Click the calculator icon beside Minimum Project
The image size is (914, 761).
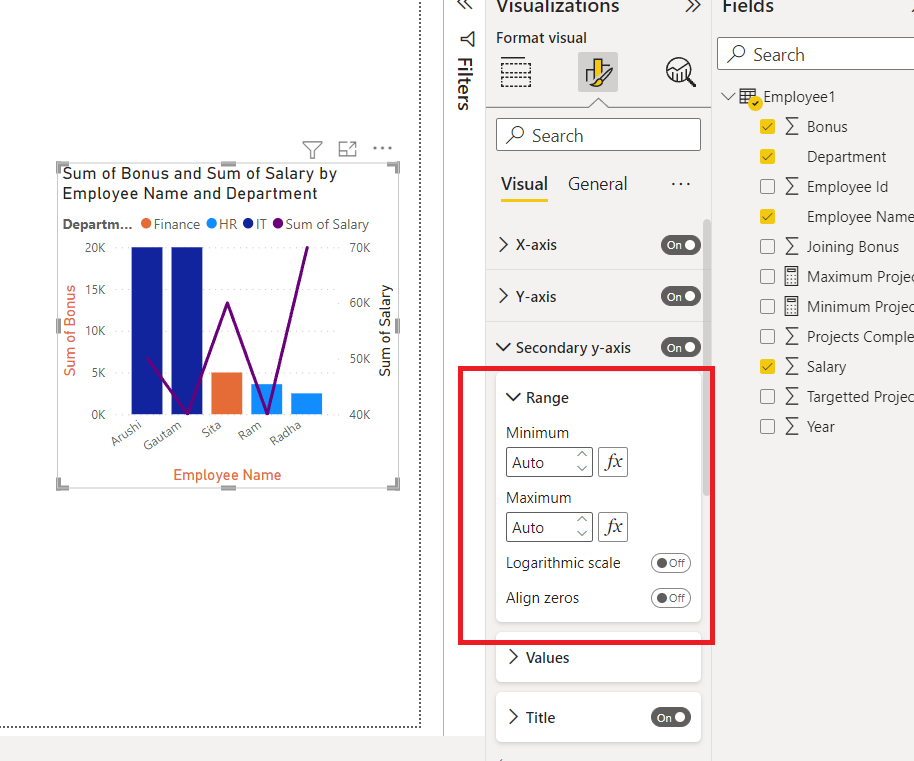point(791,306)
